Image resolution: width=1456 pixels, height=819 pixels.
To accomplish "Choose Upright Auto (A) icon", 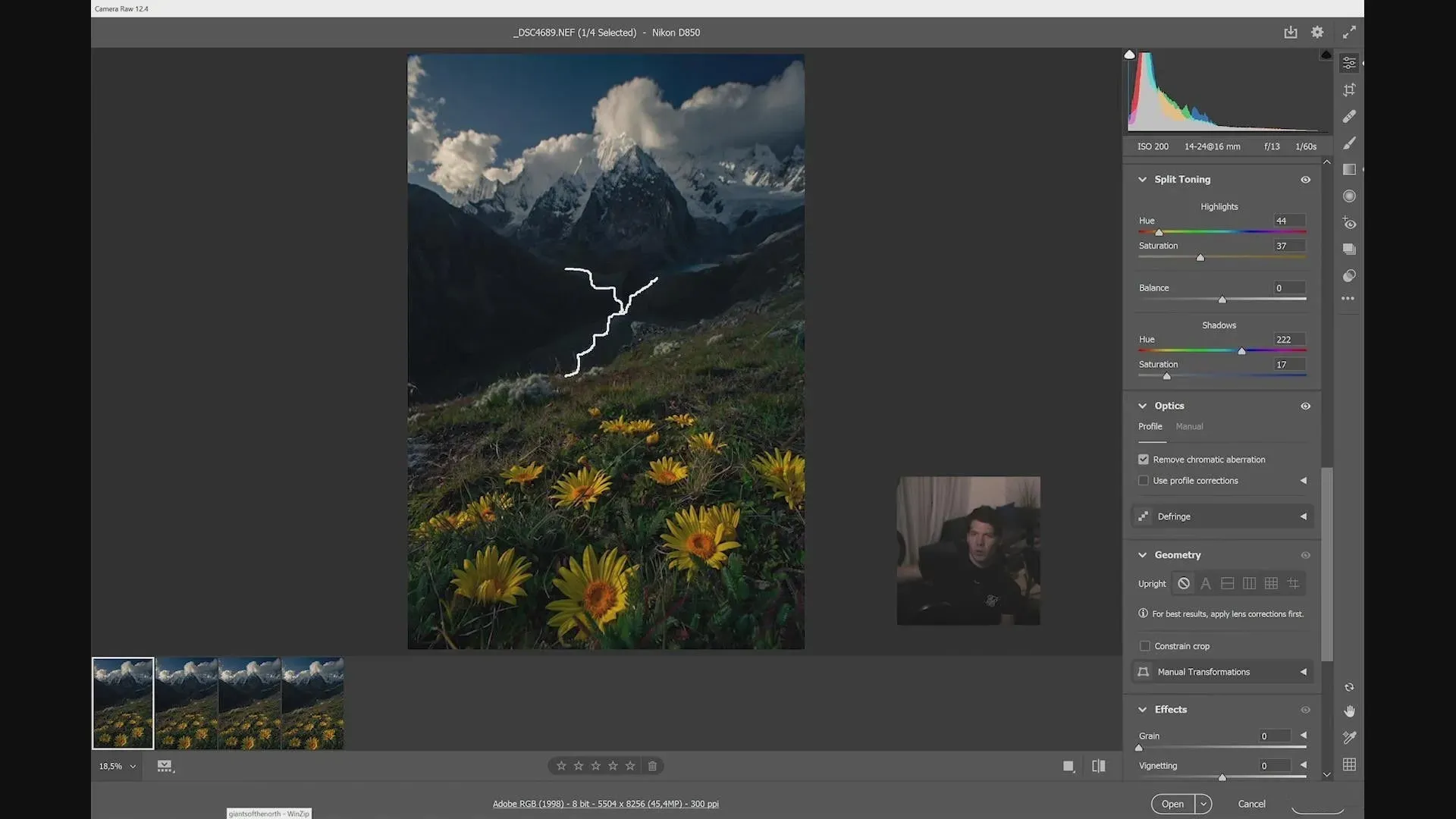I will coord(1206,583).
